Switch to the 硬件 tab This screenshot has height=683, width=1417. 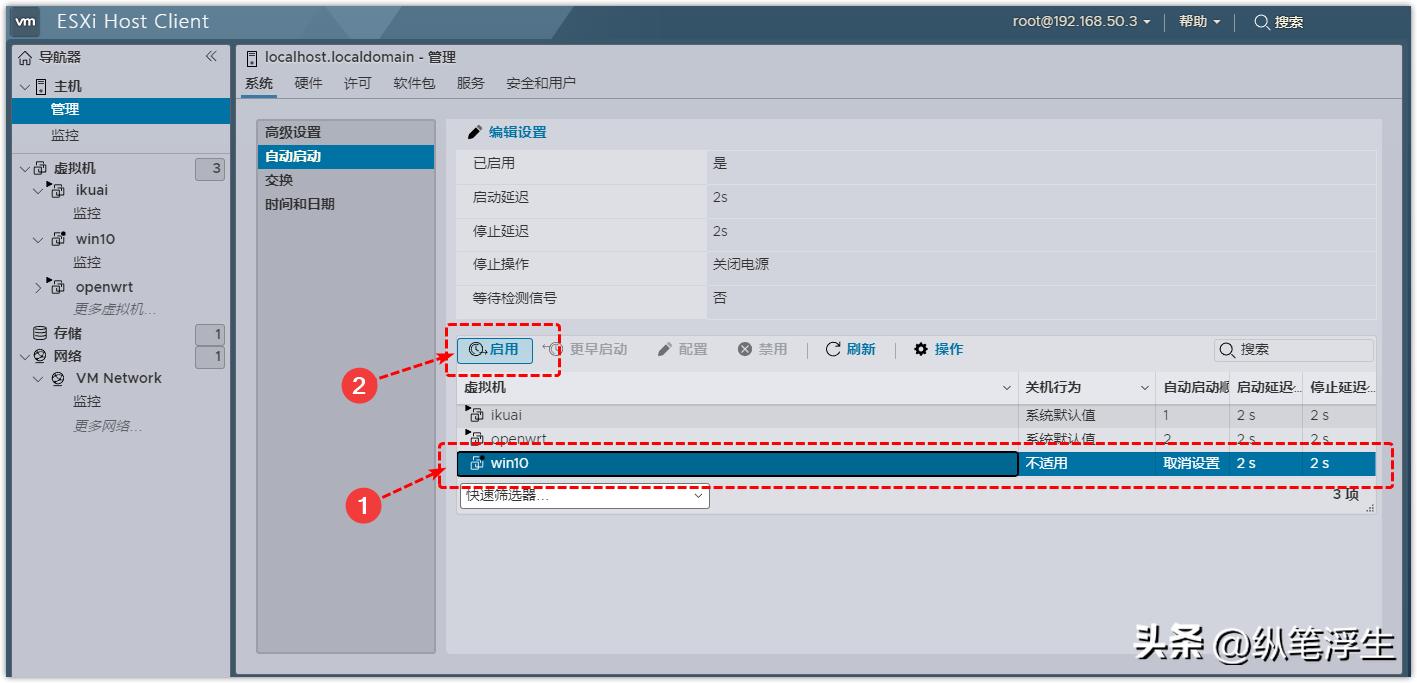307,83
